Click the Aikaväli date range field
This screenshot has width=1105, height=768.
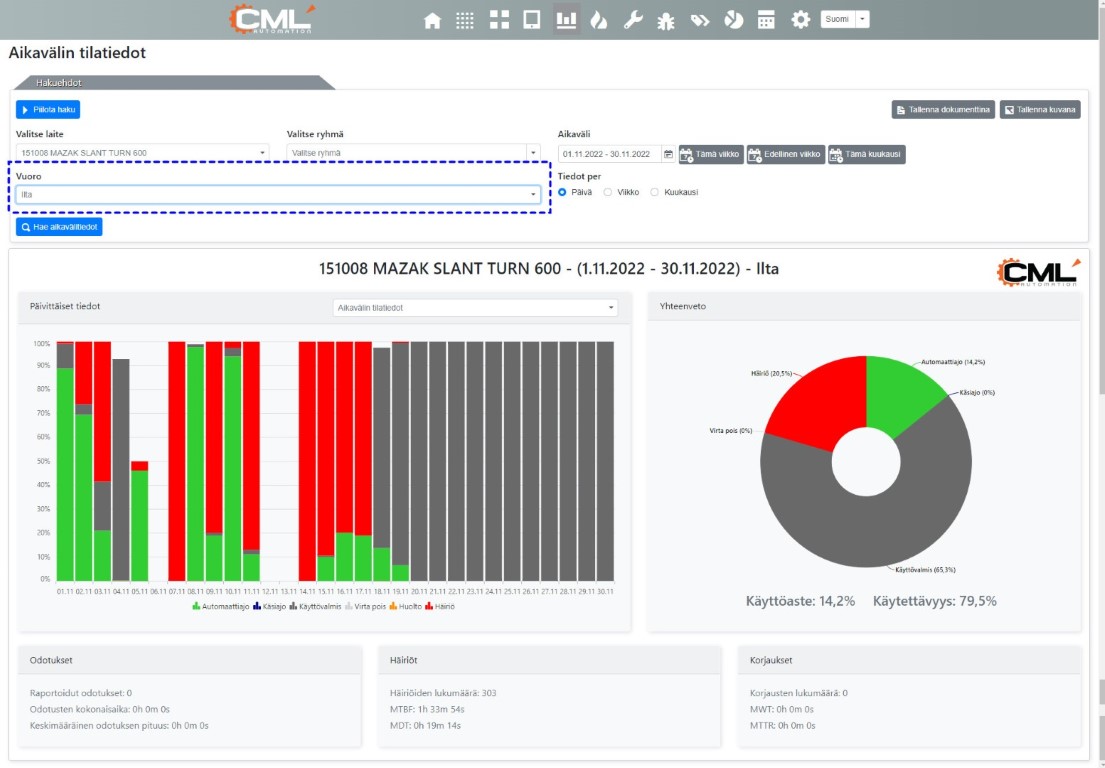pos(608,154)
